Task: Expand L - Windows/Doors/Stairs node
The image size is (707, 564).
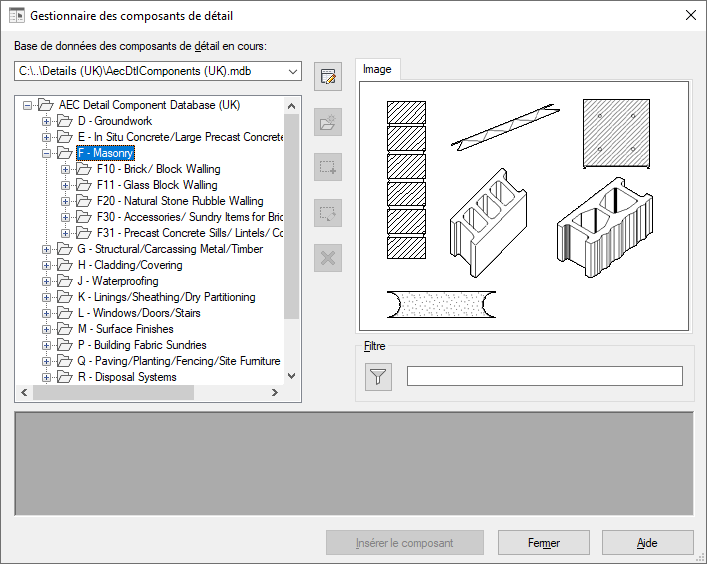Action: point(46,313)
